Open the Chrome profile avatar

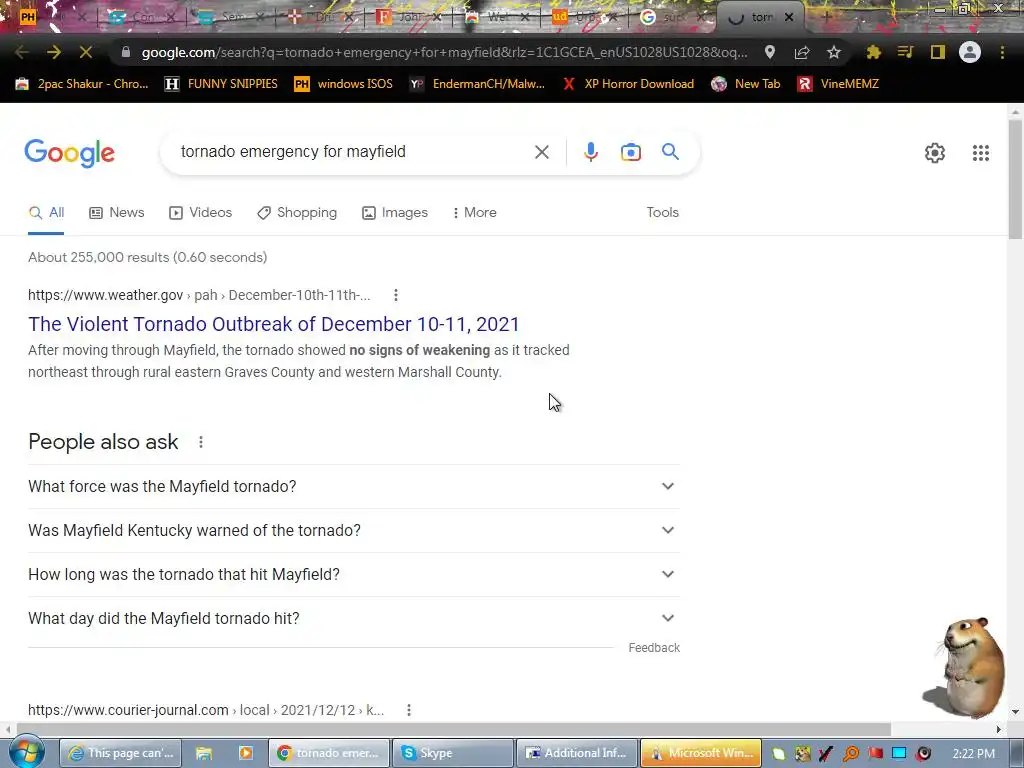click(x=970, y=52)
